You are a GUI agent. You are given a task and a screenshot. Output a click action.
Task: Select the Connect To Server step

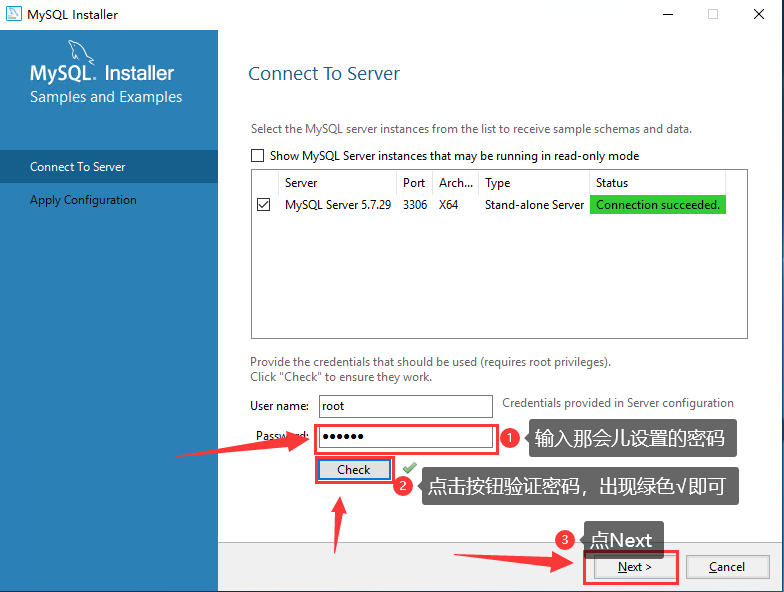pos(109,166)
